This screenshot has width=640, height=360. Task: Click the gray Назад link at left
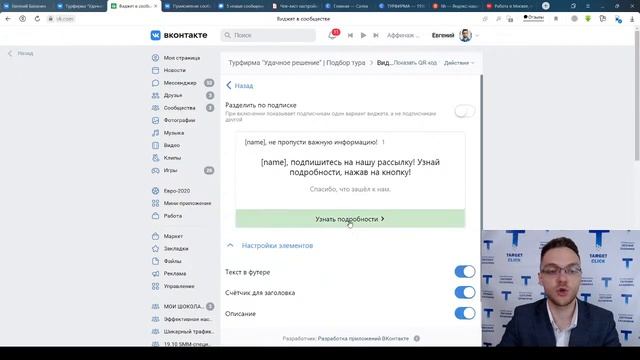click(x=21, y=53)
